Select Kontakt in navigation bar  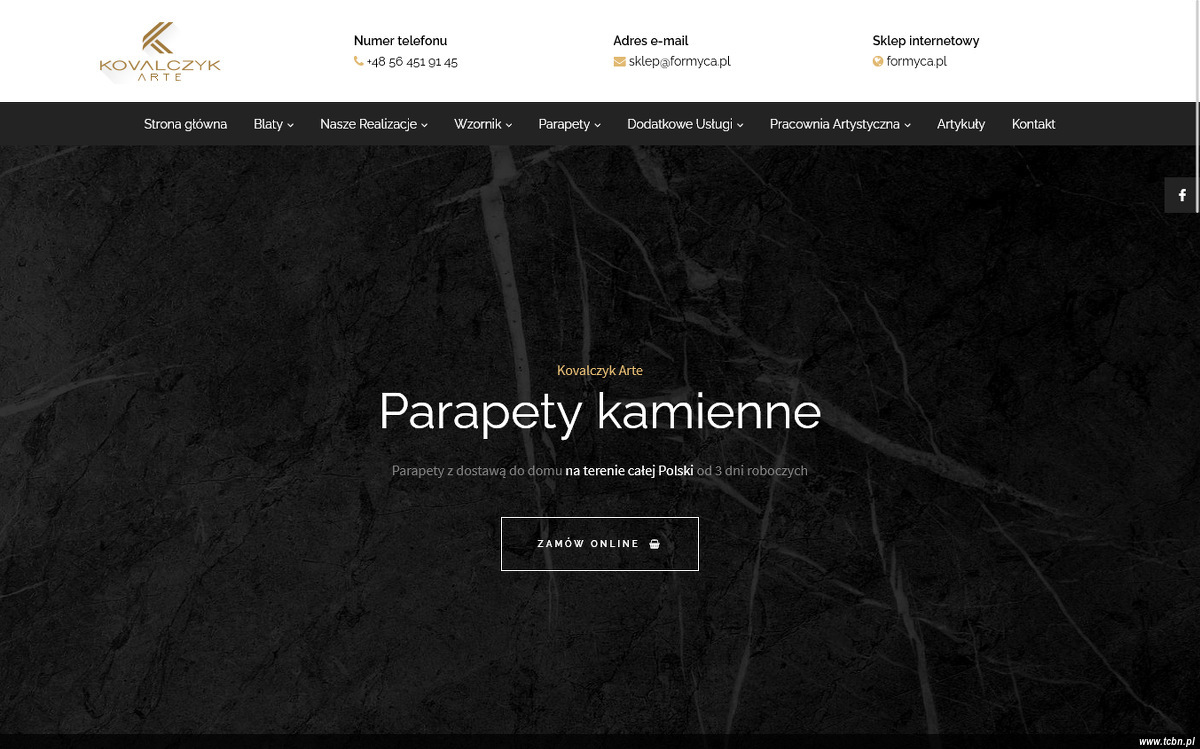pos(1033,124)
